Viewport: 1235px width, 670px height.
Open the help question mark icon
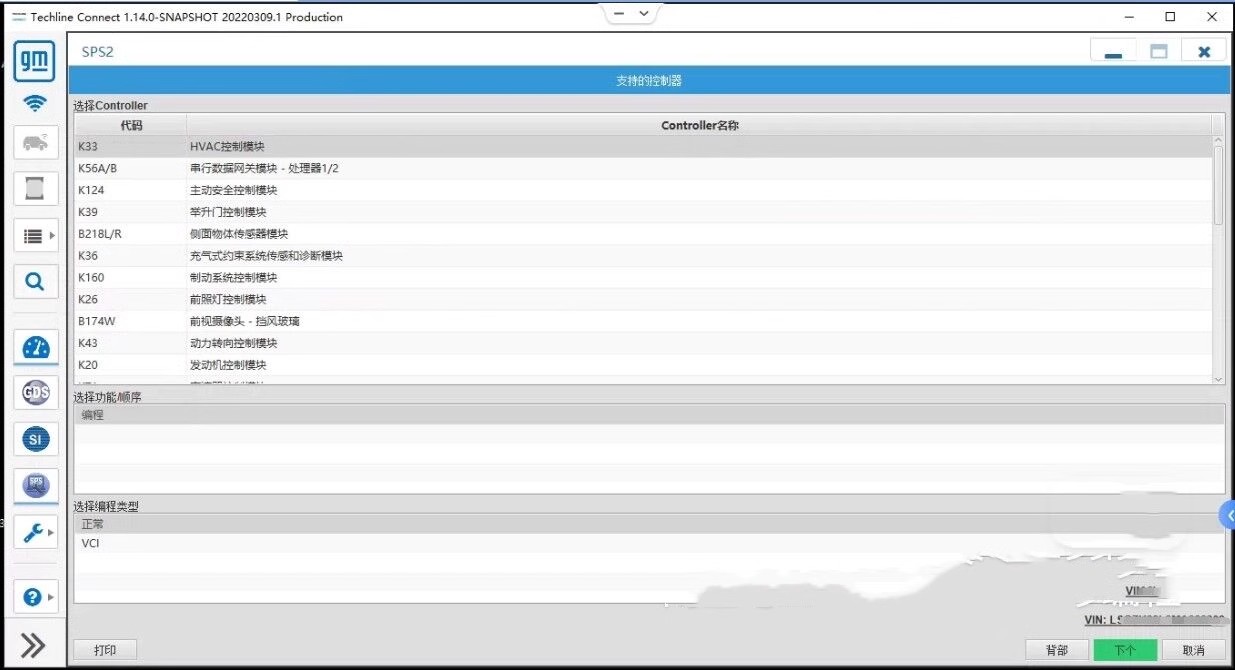32,597
